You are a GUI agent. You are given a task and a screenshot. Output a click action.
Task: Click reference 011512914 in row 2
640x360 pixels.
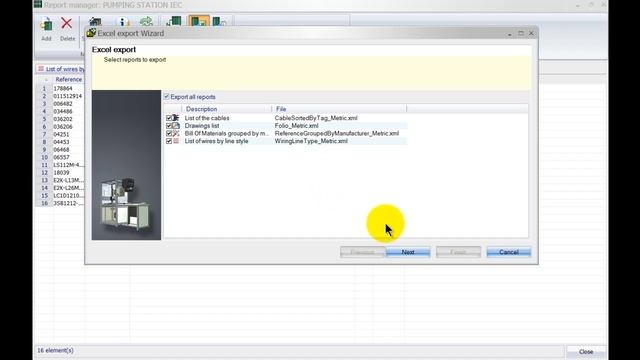coord(67,96)
